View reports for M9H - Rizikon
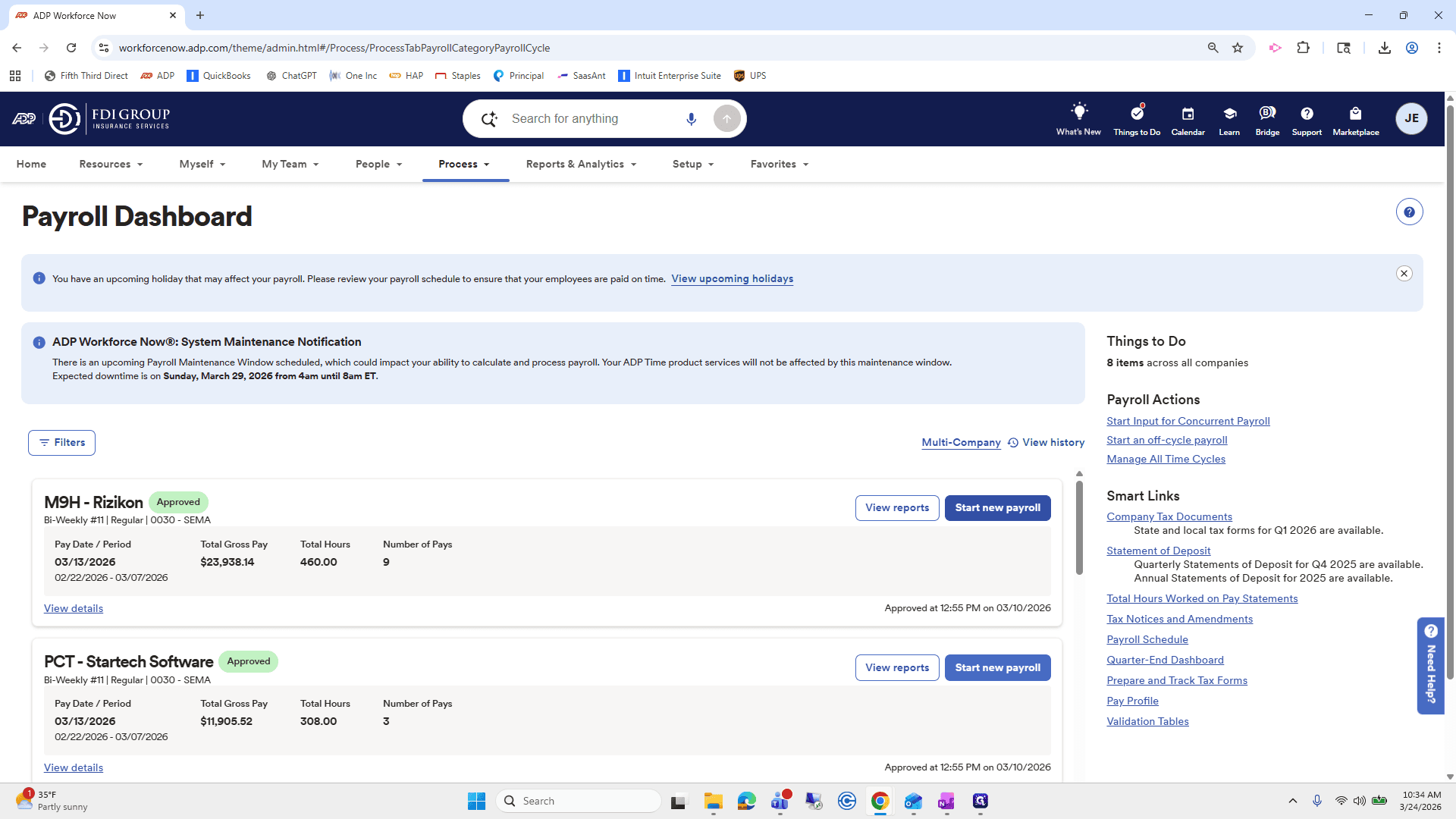Viewport: 1456px width, 819px height. point(897,508)
